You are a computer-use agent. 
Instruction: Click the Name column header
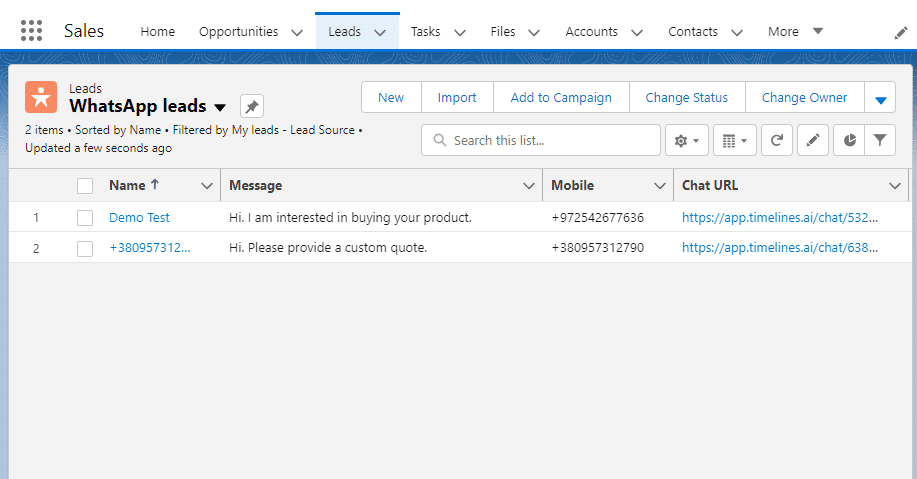coord(127,185)
